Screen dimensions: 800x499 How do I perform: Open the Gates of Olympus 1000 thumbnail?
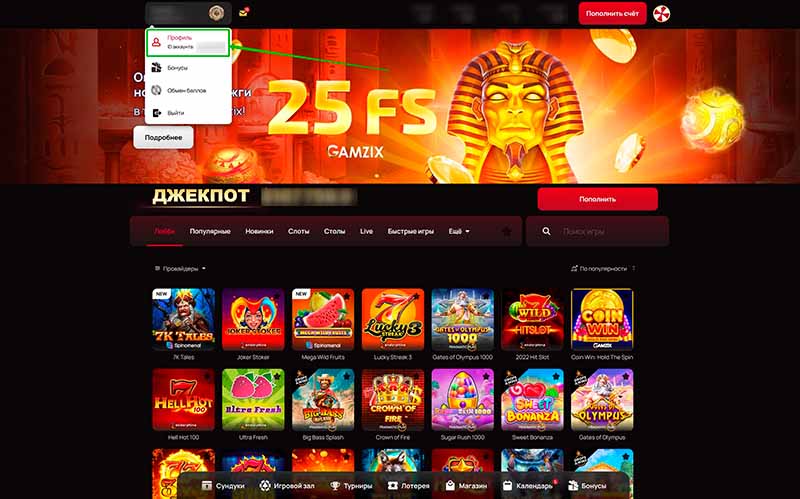pyautogui.click(x=463, y=319)
